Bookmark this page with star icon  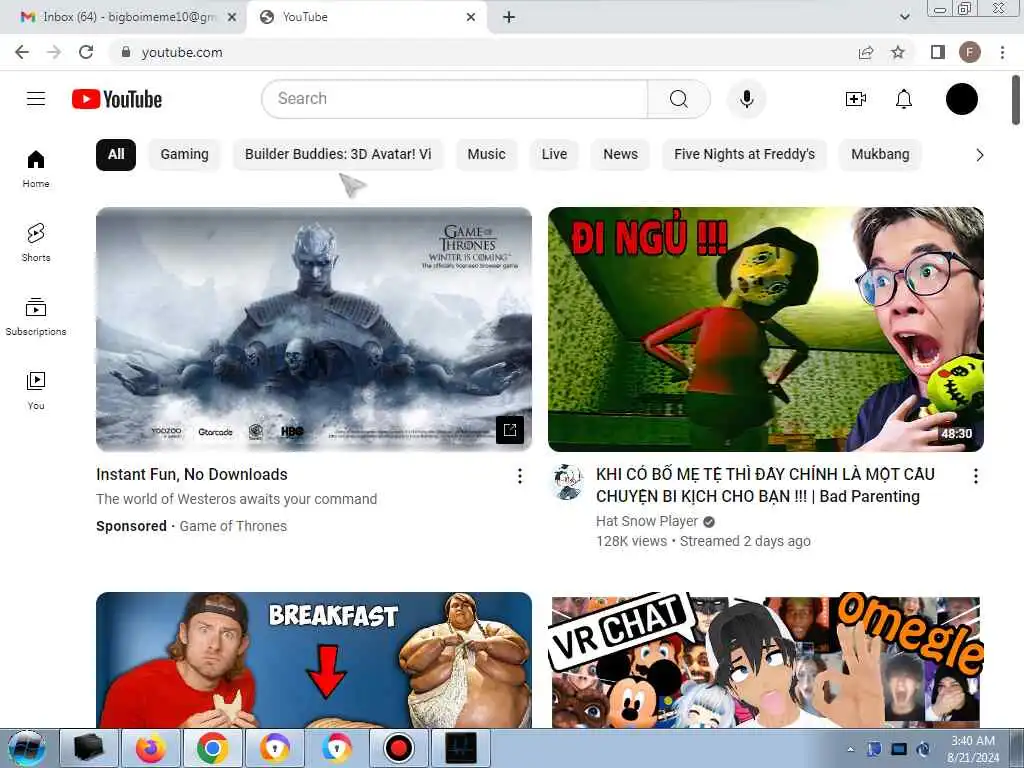[x=898, y=52]
